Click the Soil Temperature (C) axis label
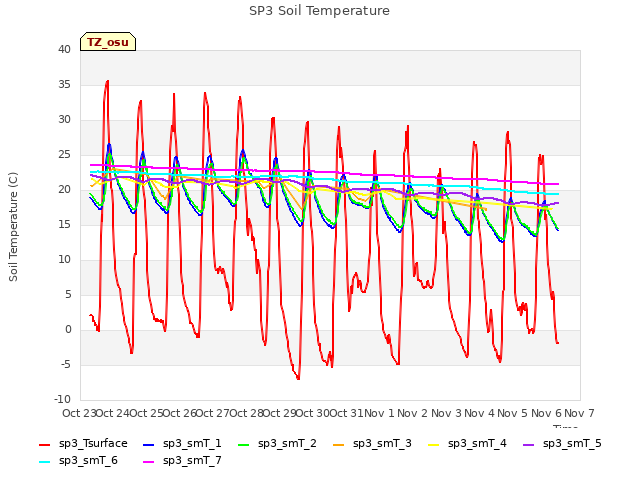640x480 pixels. (13, 227)
